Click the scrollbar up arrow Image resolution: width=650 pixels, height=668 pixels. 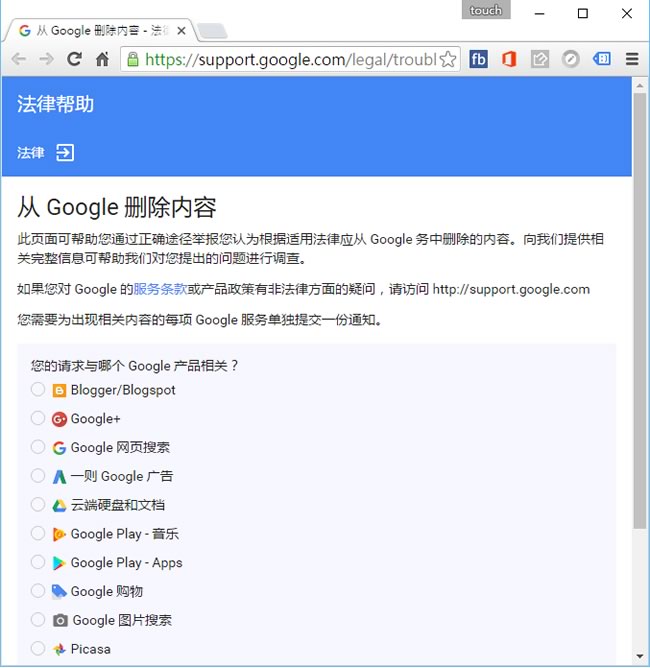[x=639, y=86]
